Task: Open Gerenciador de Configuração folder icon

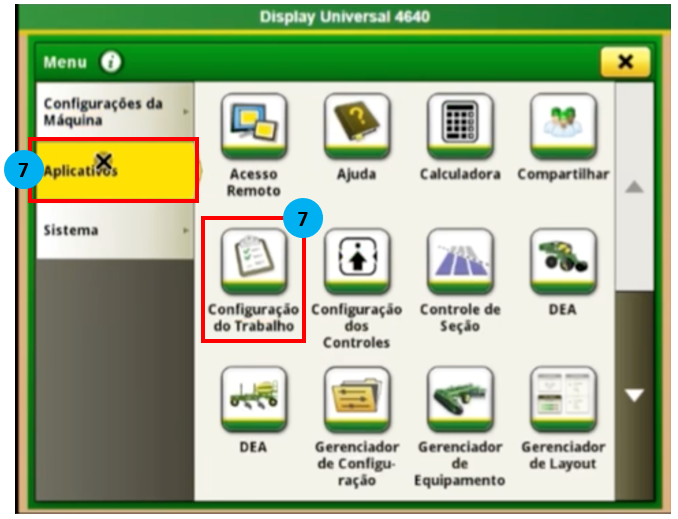Action: (x=356, y=398)
